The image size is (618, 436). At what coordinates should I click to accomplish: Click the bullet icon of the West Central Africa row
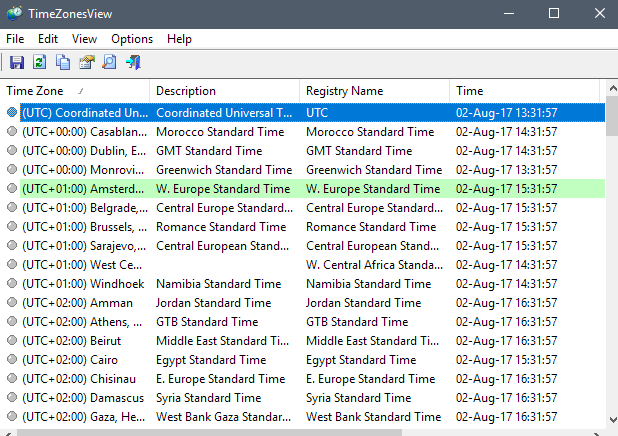click(x=12, y=264)
